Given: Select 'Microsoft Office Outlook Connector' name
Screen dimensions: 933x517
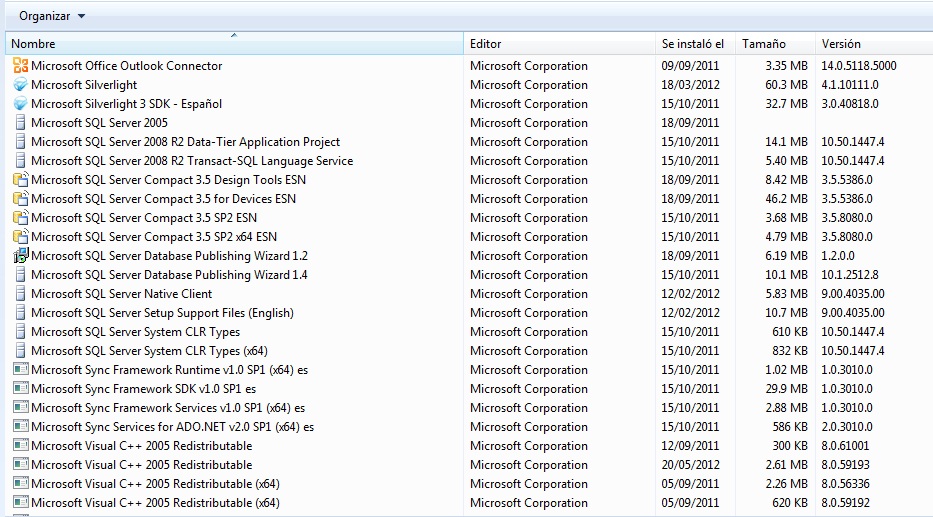Looking at the screenshot, I should pos(127,65).
